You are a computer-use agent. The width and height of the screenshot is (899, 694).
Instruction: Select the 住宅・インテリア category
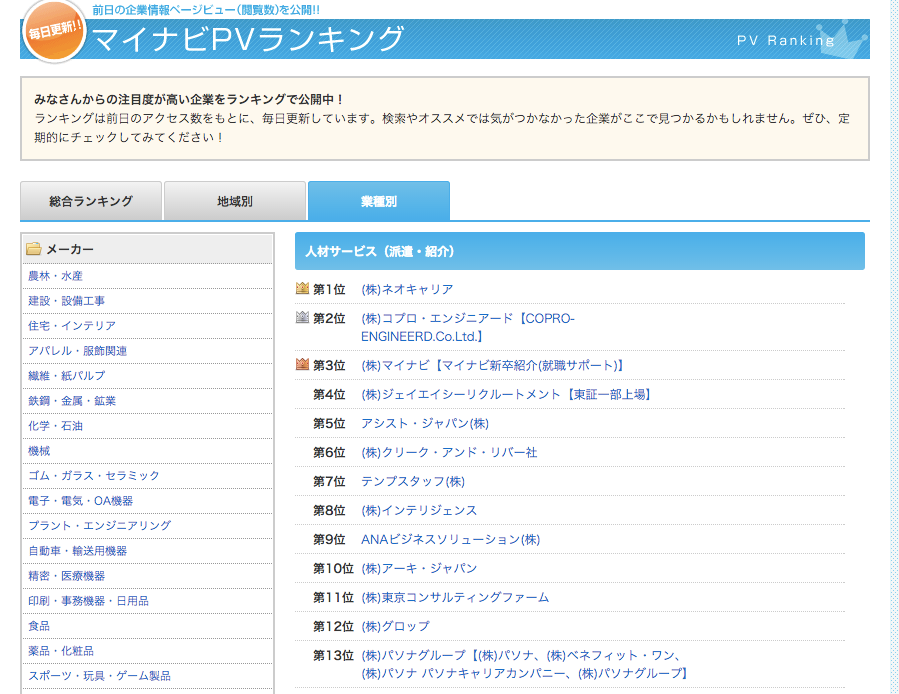pyautogui.click(x=72, y=326)
